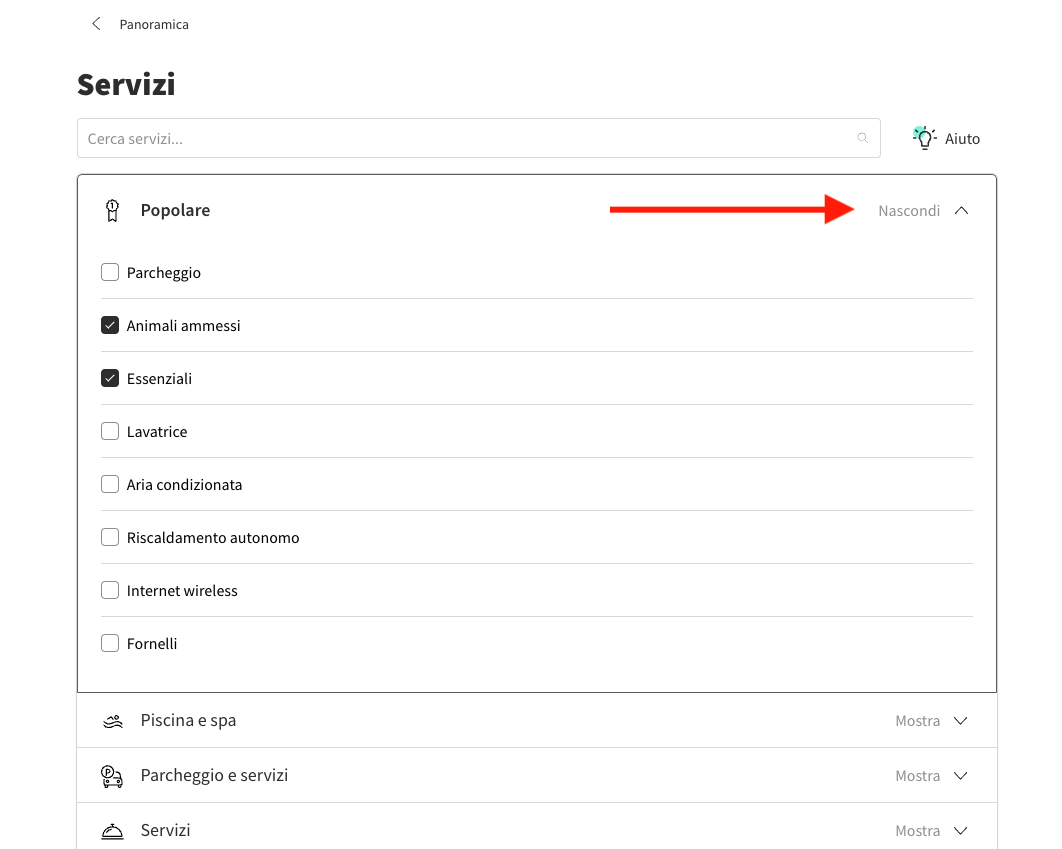Check the Internet wireless option

tap(110, 590)
